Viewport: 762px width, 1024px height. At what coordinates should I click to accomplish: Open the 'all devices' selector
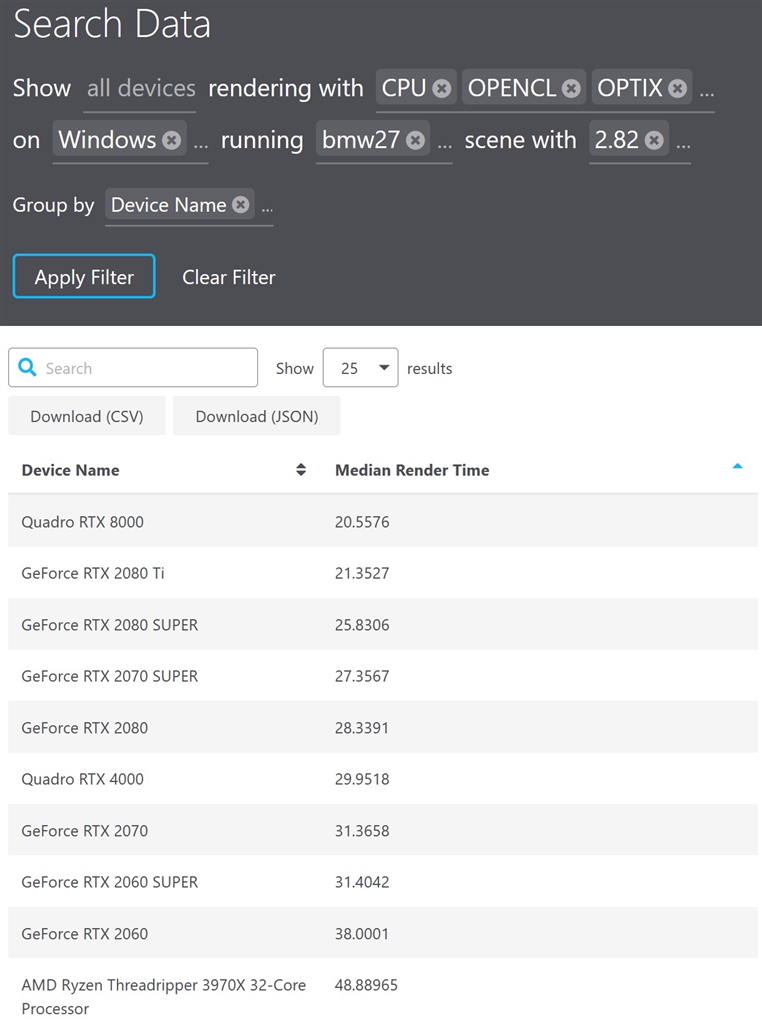click(x=141, y=89)
